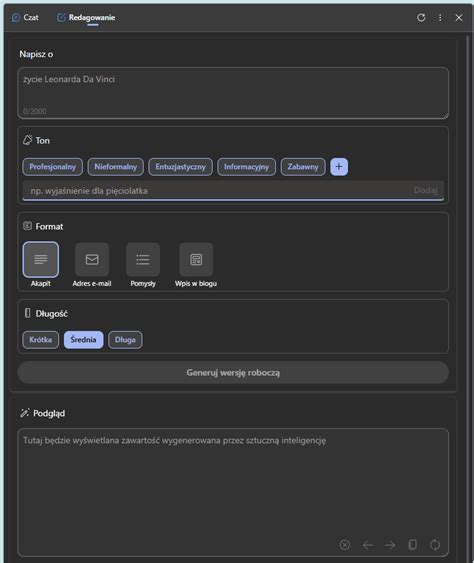This screenshot has height=563, width=474.
Task: Focus the Napisz o text input area
Action: (233, 93)
